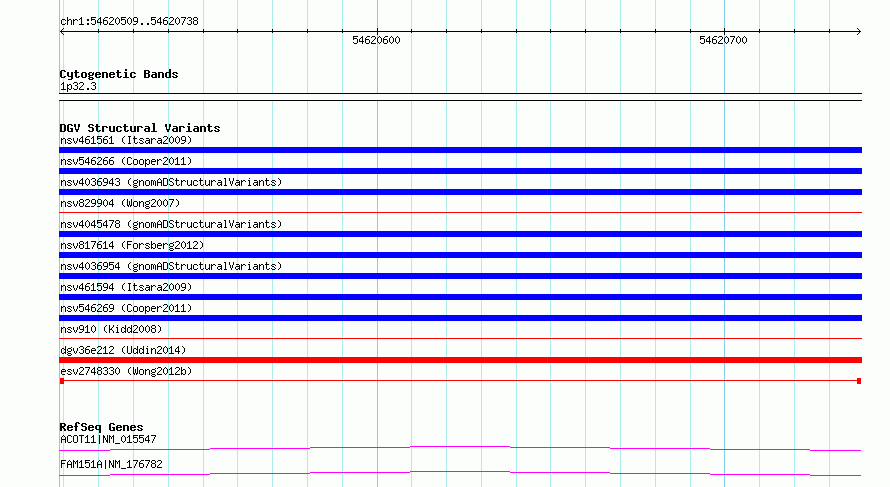
Task: Click the RefSeq Genes track title
Action: [x=101, y=427]
